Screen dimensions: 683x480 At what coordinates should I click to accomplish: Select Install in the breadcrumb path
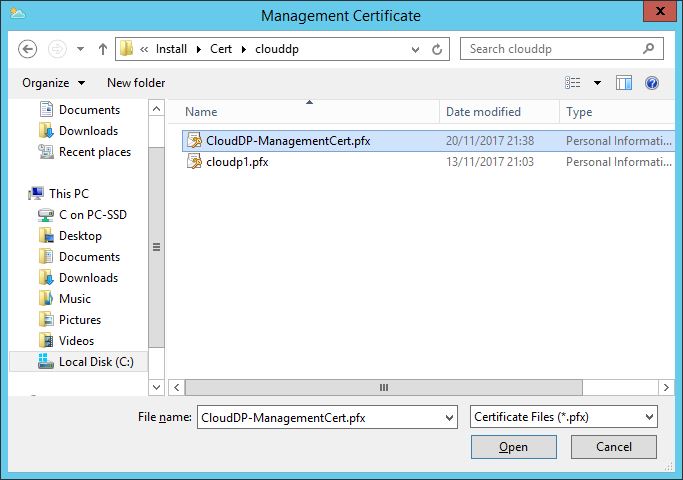pyautogui.click(x=171, y=49)
